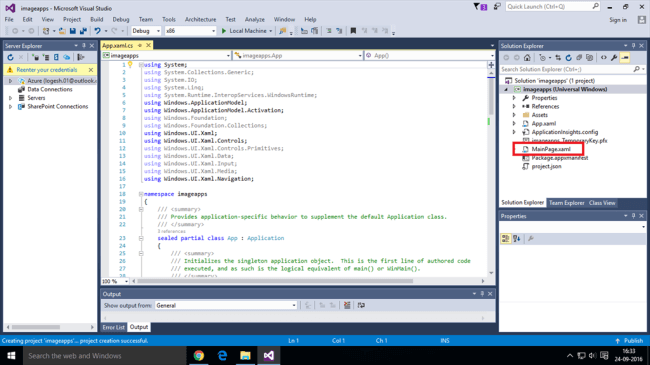Expand the Azure node in Server Explorer
The image size is (650, 365).
coord(10,81)
